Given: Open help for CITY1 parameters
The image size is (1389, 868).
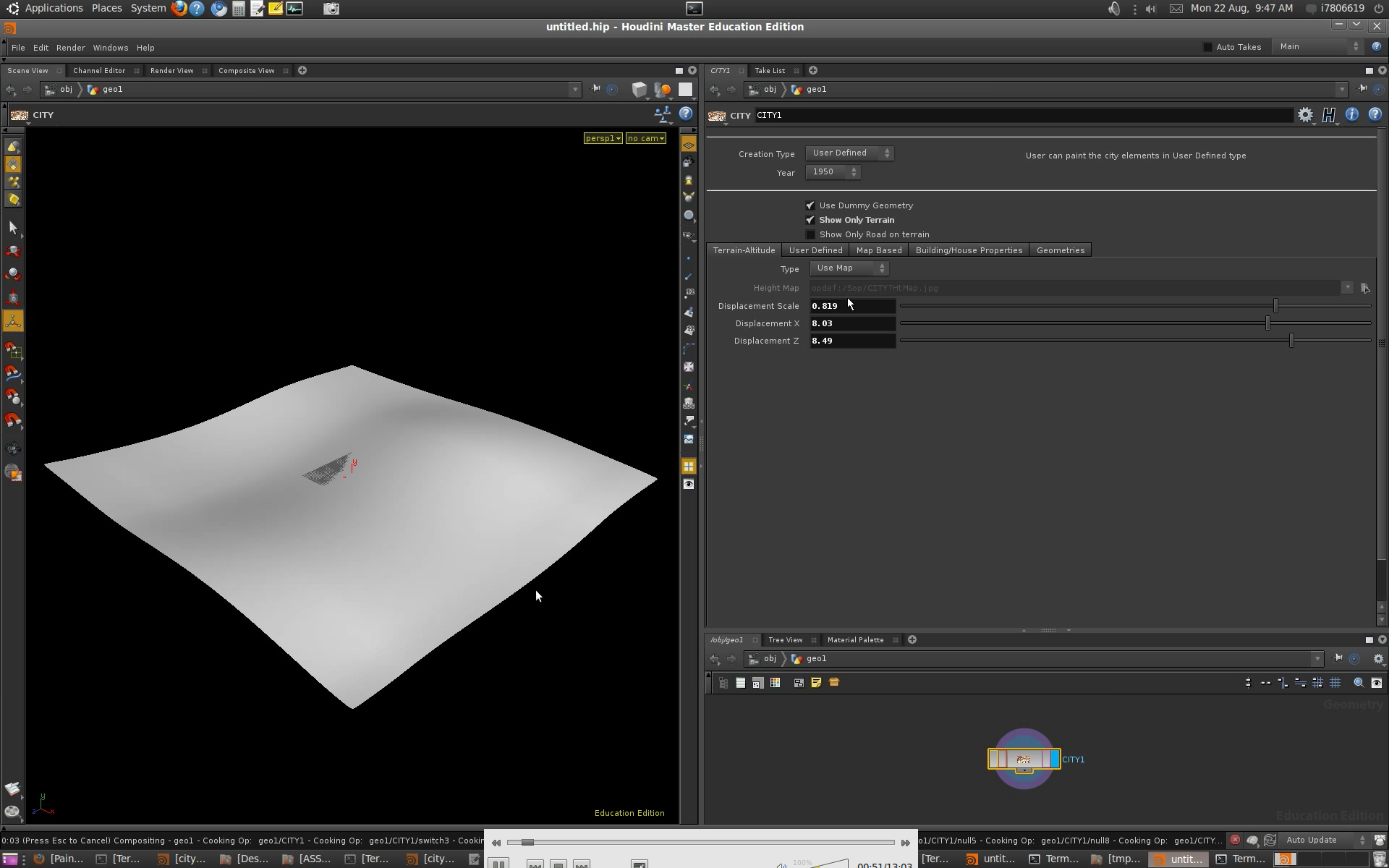Looking at the screenshot, I should point(1375,114).
